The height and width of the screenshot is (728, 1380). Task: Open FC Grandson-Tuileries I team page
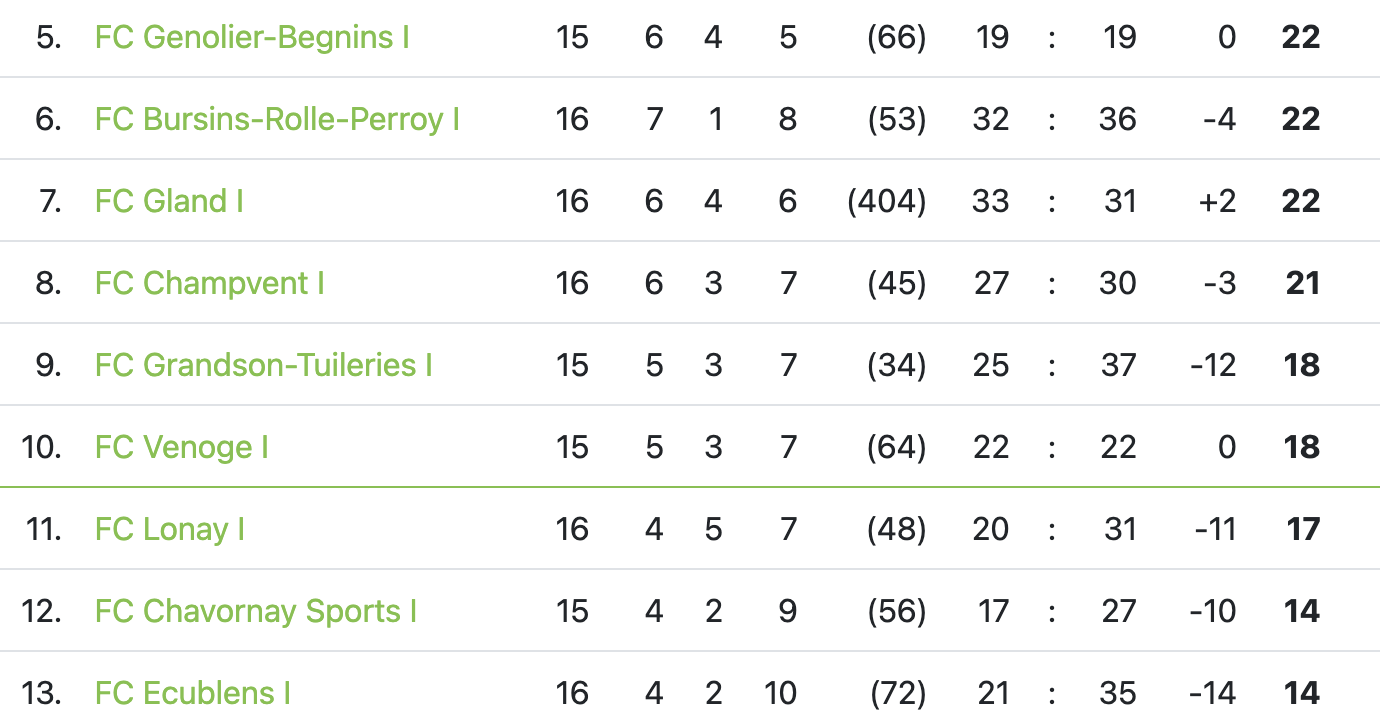[263, 365]
